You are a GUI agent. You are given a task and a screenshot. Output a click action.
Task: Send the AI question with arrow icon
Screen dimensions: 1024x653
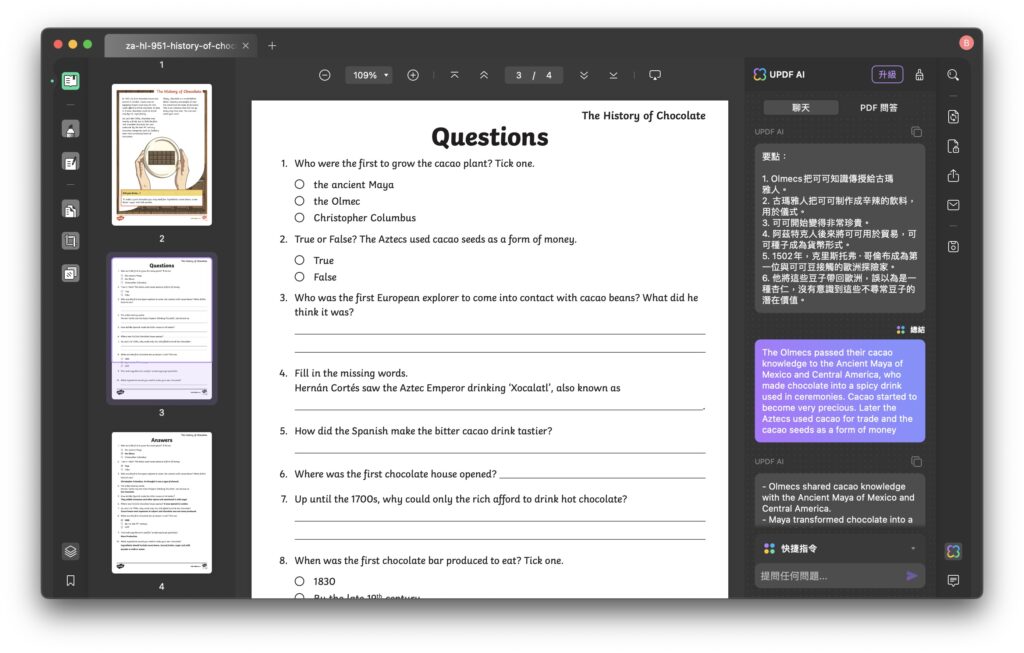[912, 576]
